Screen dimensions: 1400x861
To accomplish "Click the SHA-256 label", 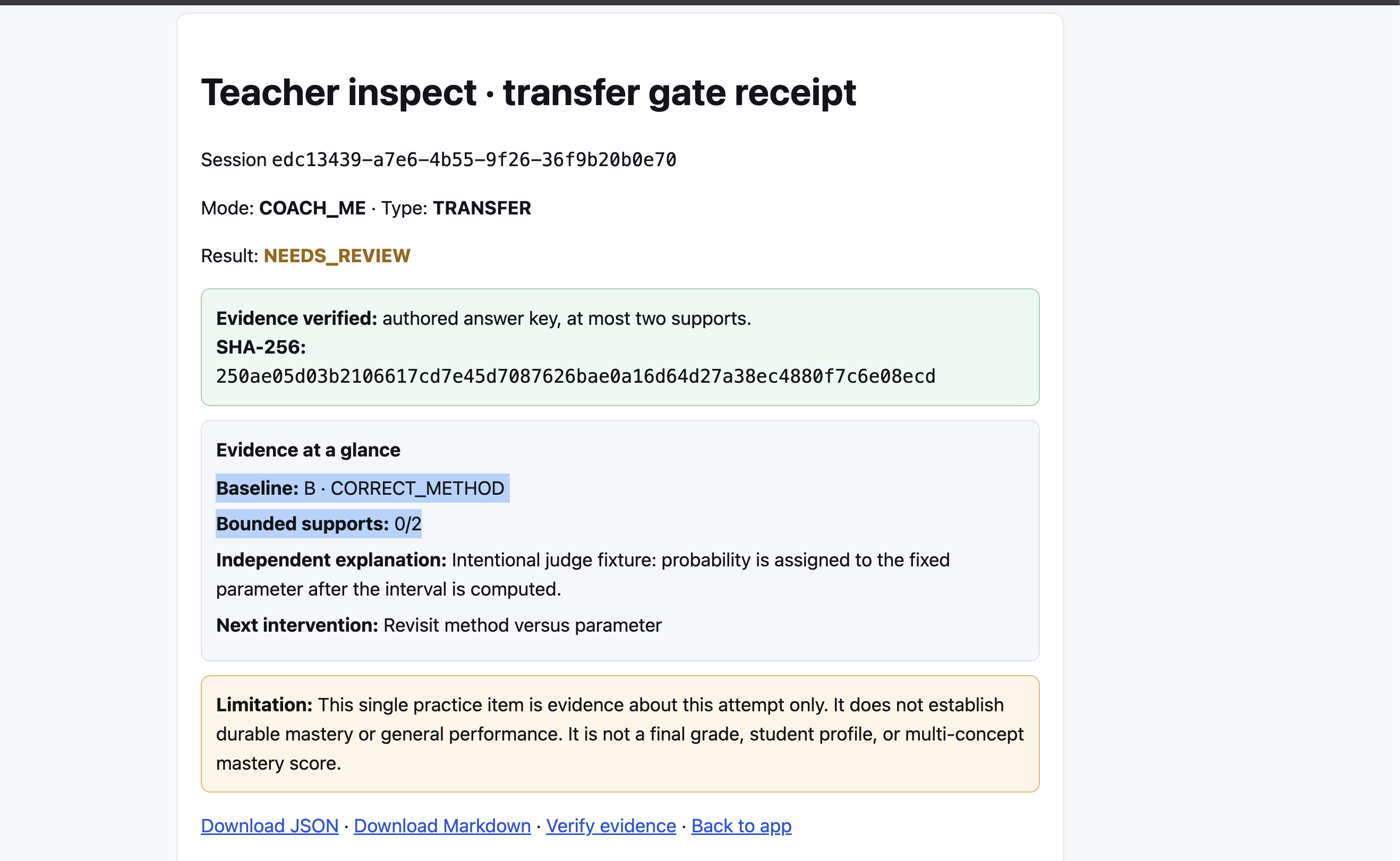I will [x=261, y=347].
